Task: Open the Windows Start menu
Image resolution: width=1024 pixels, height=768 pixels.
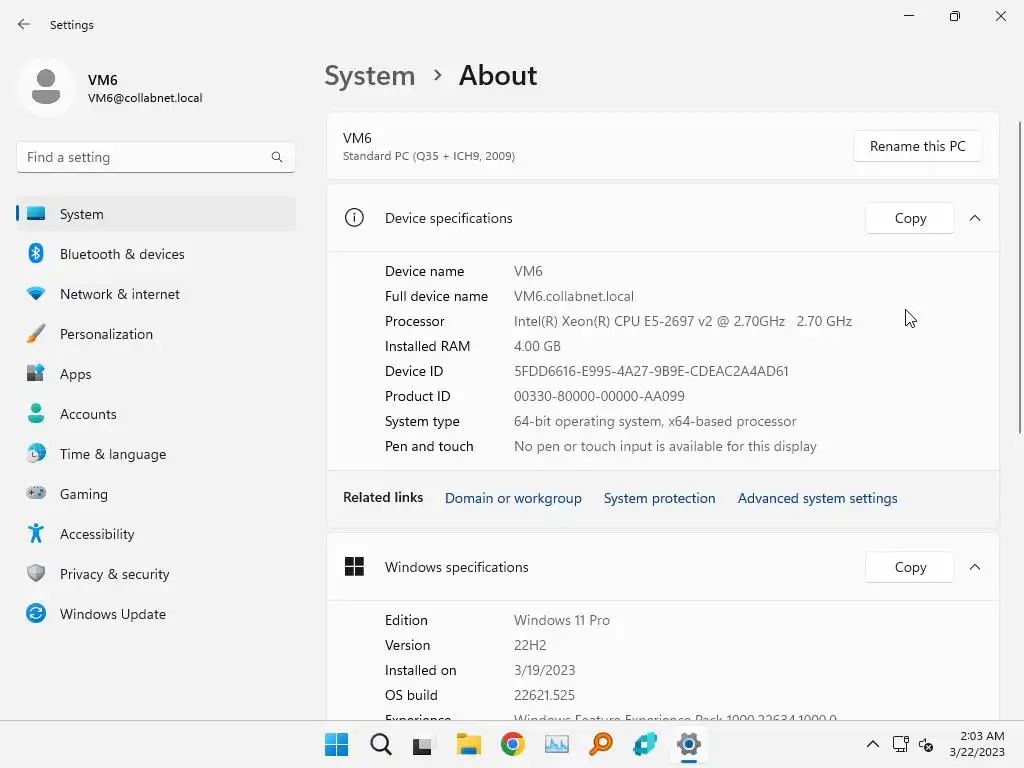Action: tap(336, 744)
